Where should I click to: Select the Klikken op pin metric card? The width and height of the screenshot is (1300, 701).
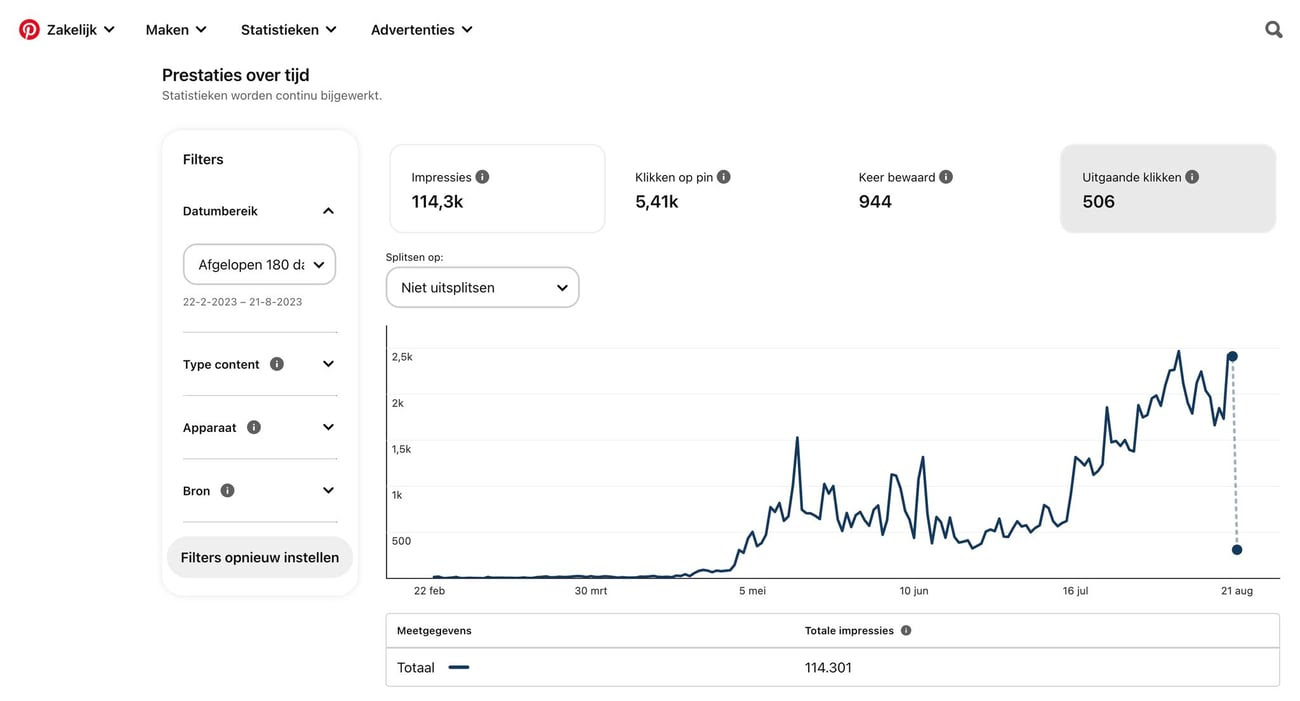[721, 189]
